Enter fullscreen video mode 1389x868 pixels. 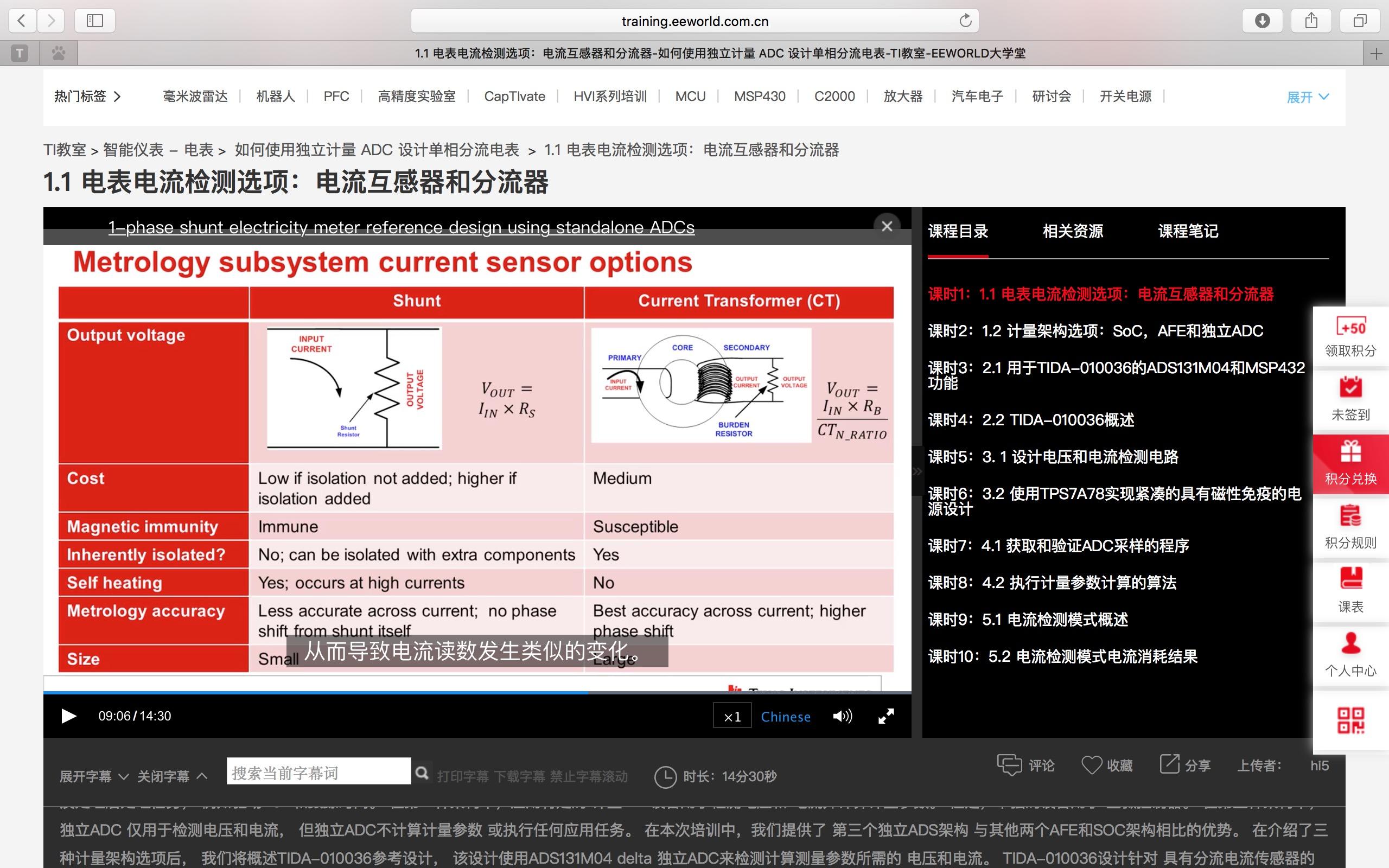pyautogui.click(x=885, y=716)
